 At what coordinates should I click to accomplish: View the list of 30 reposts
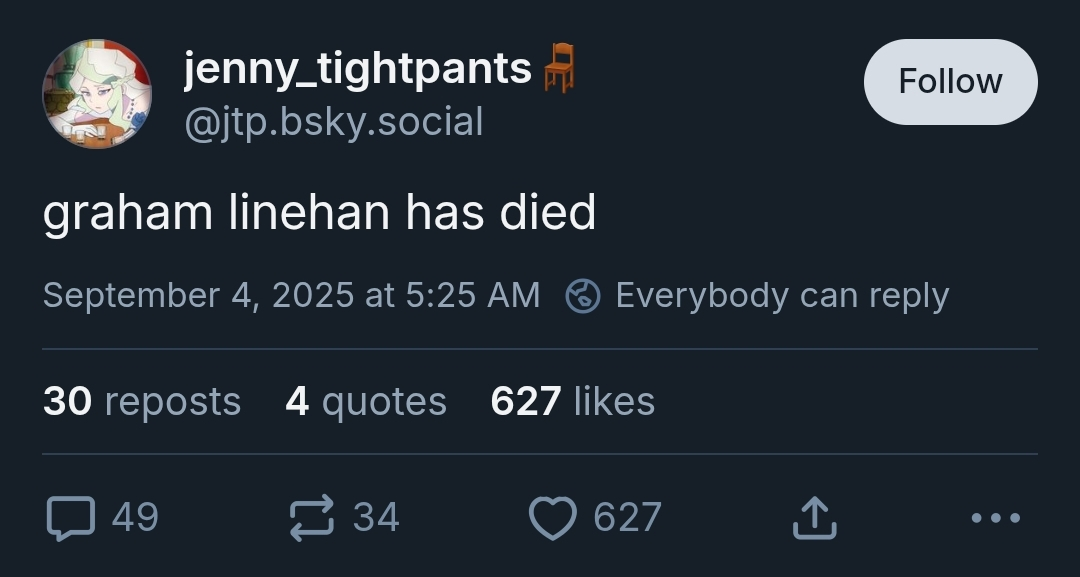click(142, 401)
